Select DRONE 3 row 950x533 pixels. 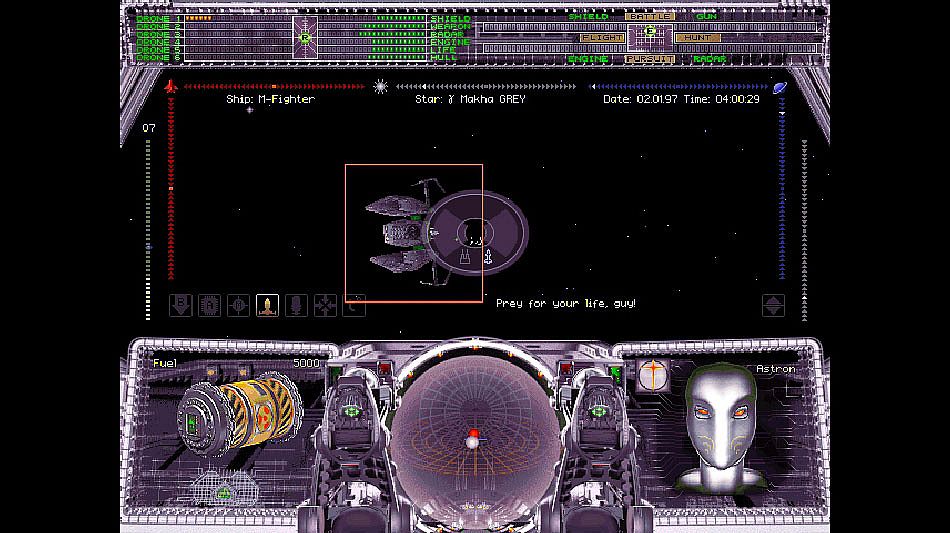[159, 35]
